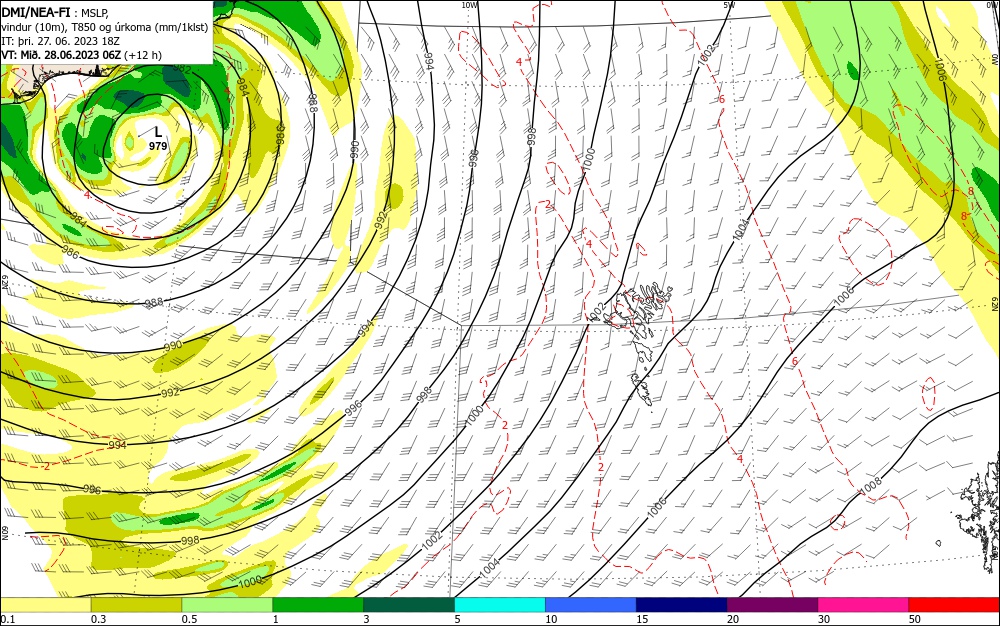The height and width of the screenshot is (626, 1000).
Task: Click the '30' legend scale value
Action: click(824, 619)
